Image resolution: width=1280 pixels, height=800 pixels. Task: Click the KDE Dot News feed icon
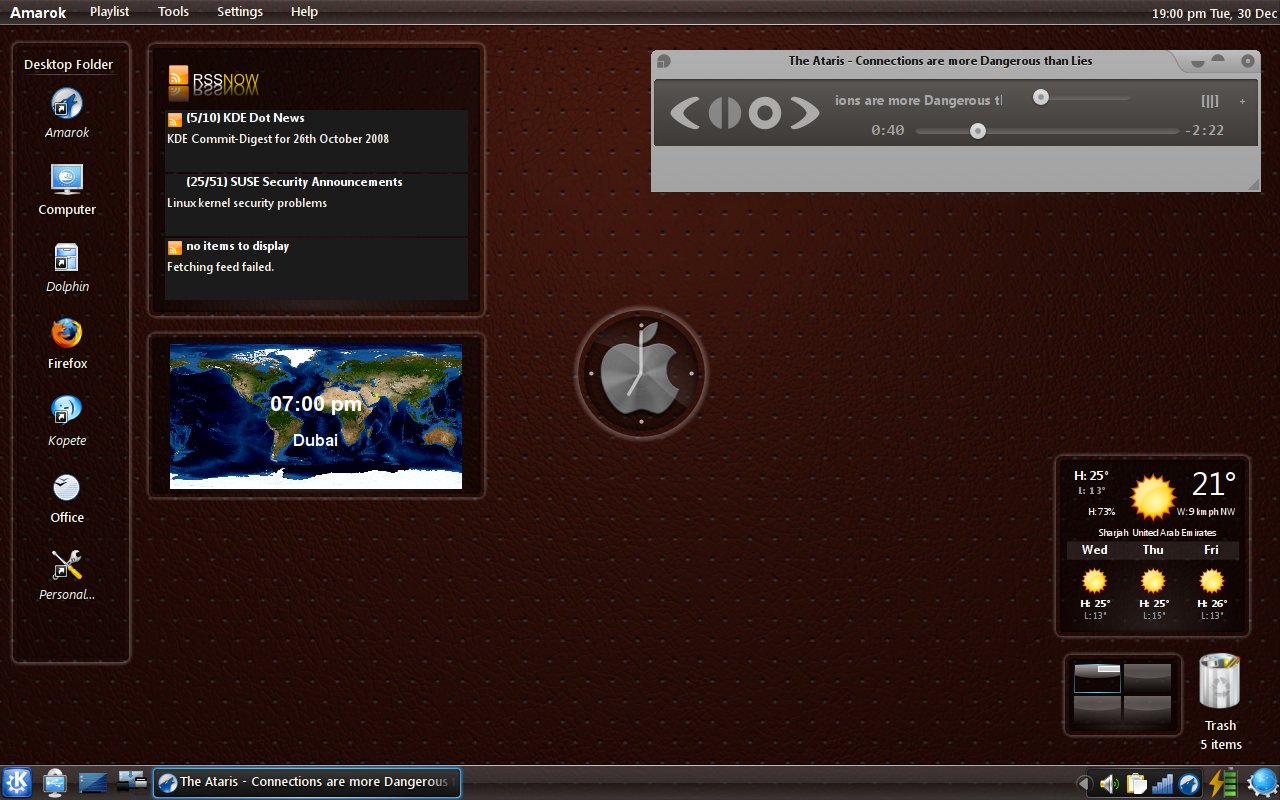click(x=175, y=119)
